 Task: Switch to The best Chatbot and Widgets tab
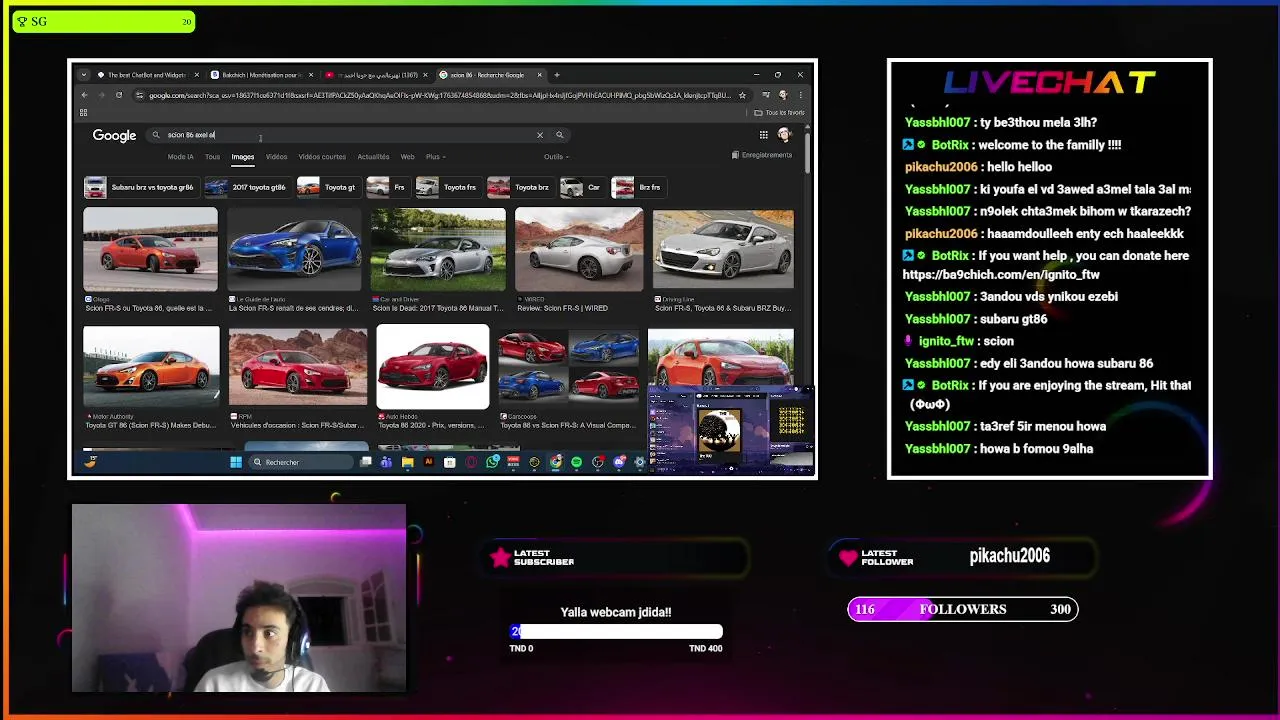pos(147,75)
